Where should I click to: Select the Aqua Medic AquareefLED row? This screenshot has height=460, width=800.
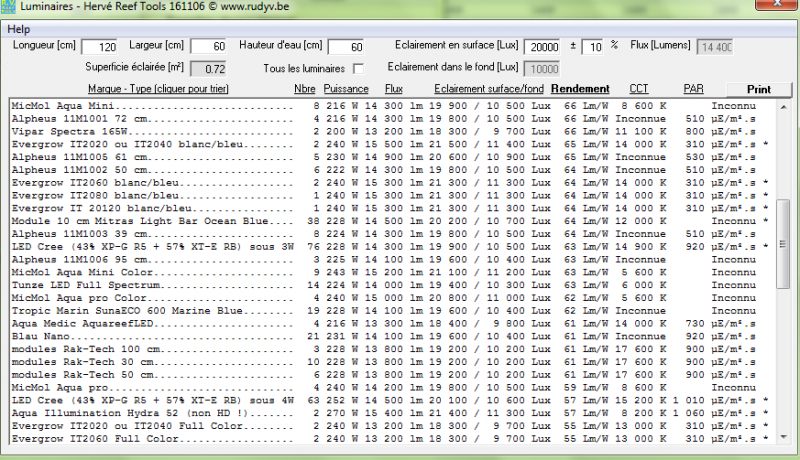391,323
